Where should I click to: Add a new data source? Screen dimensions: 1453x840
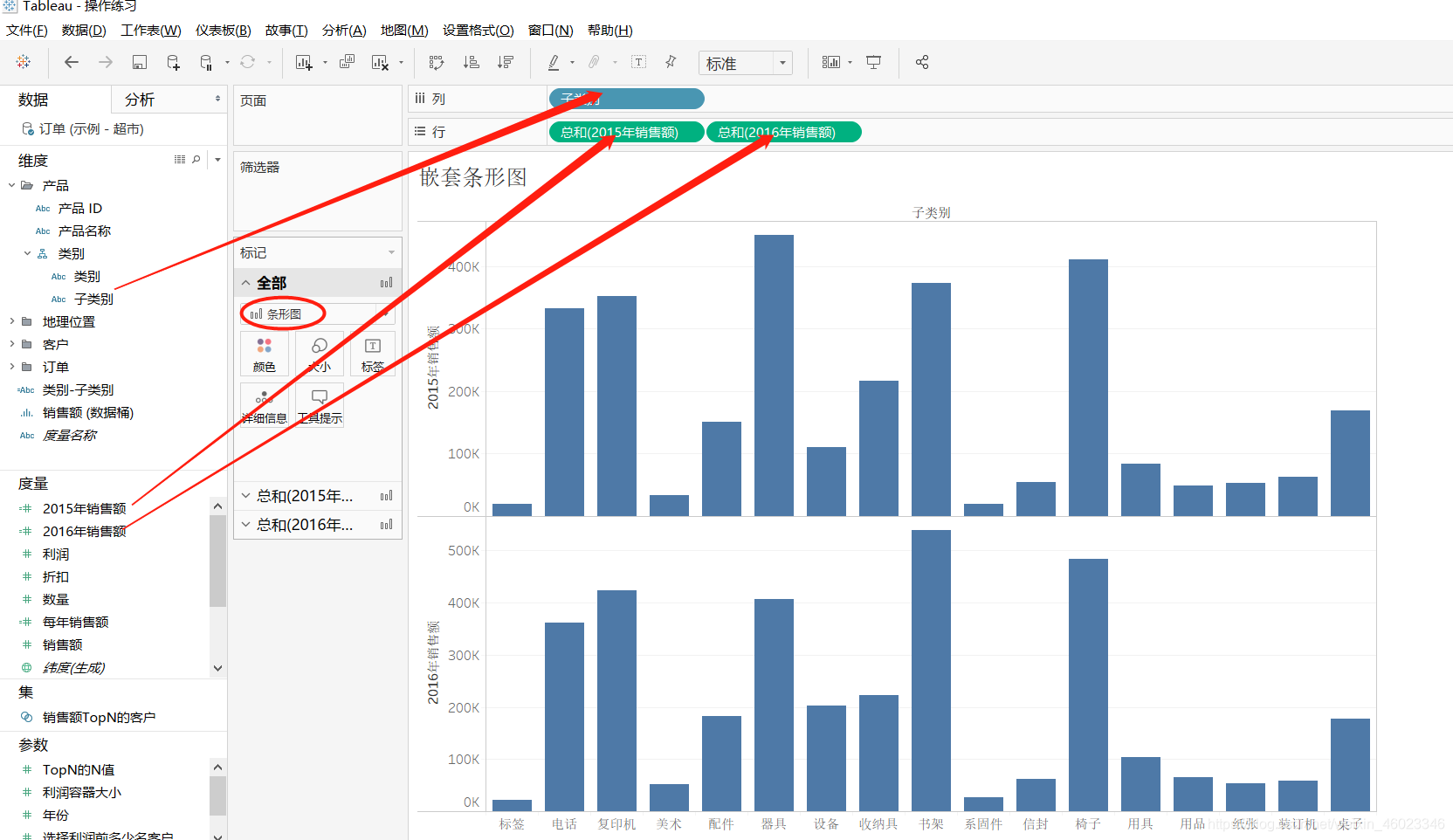click(x=173, y=62)
